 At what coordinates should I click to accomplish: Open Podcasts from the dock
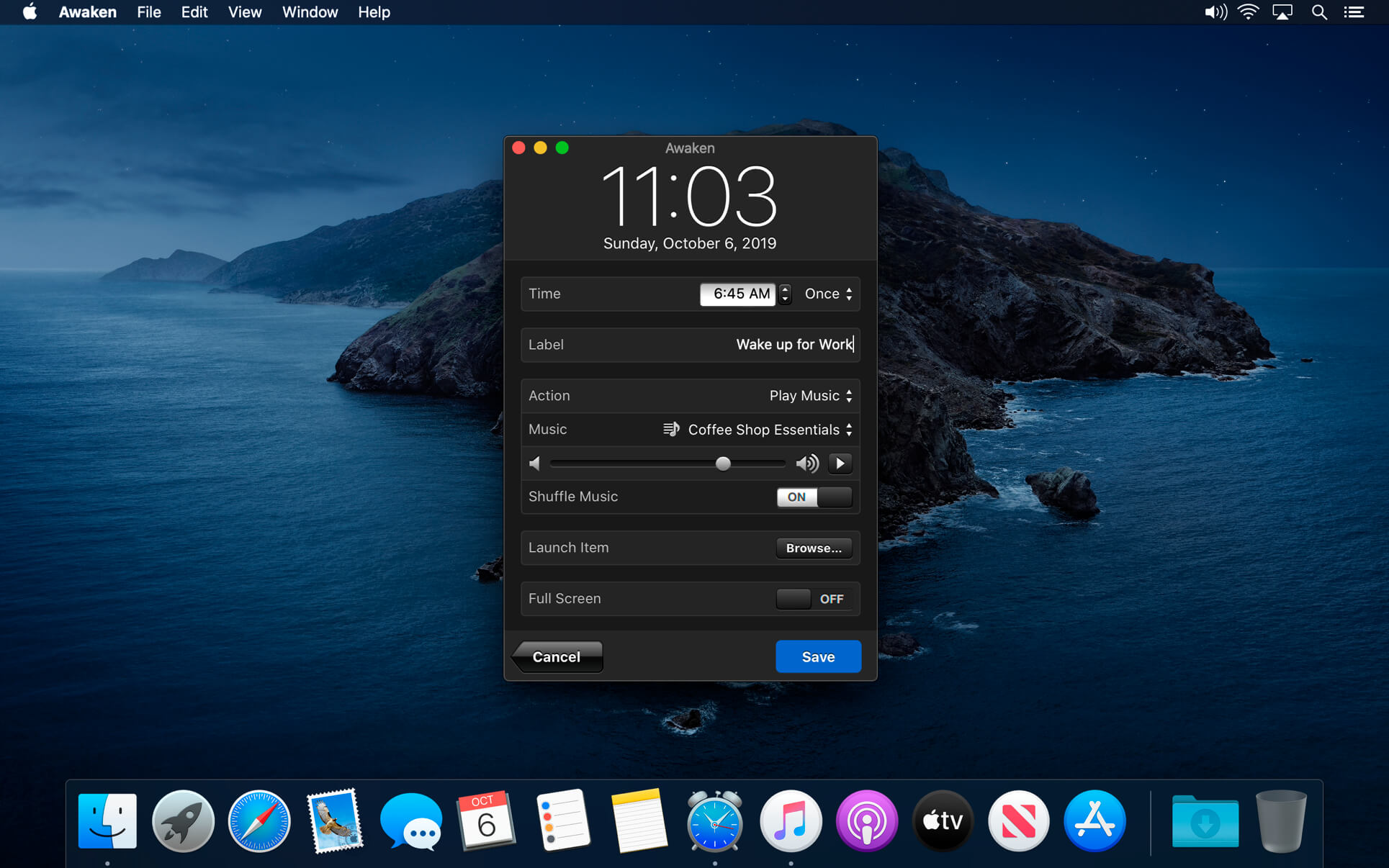coord(866,821)
